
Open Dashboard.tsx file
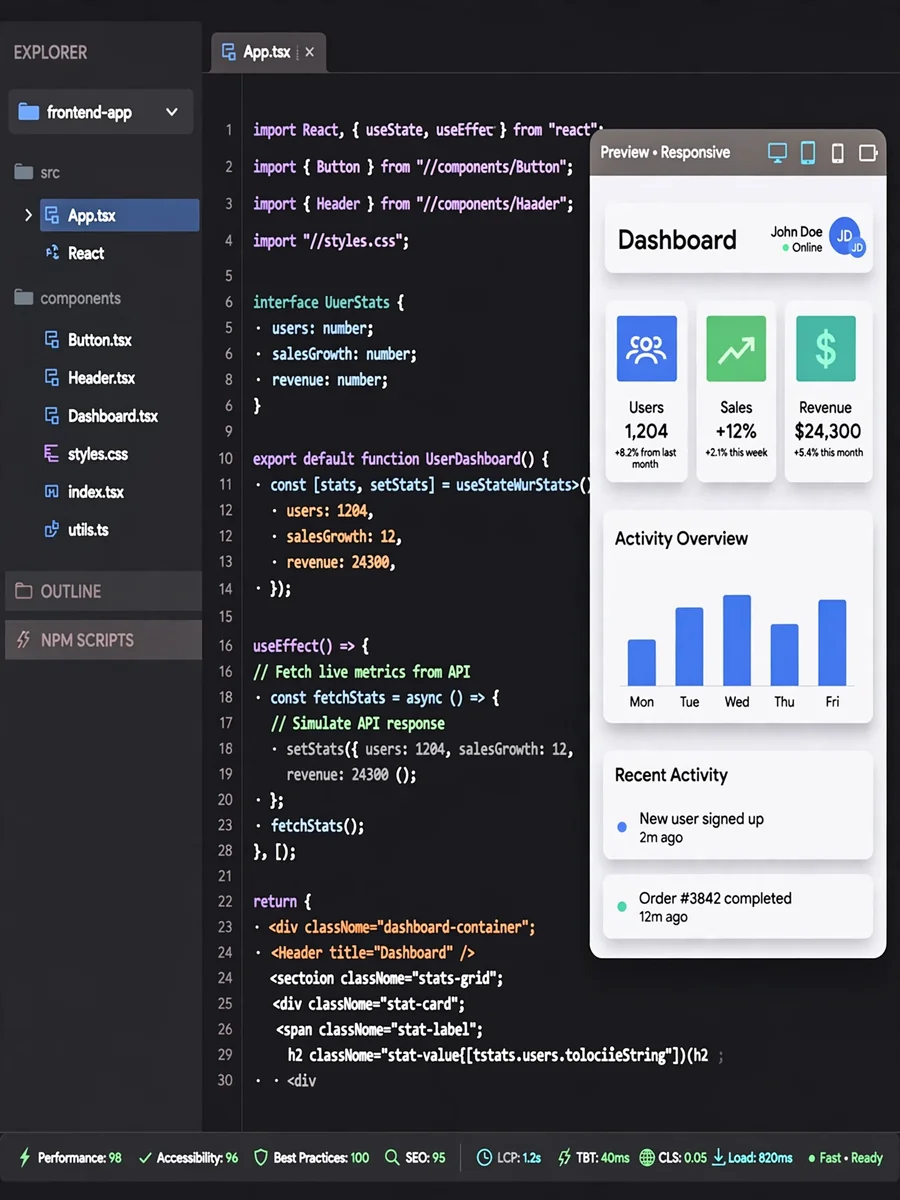(113, 416)
